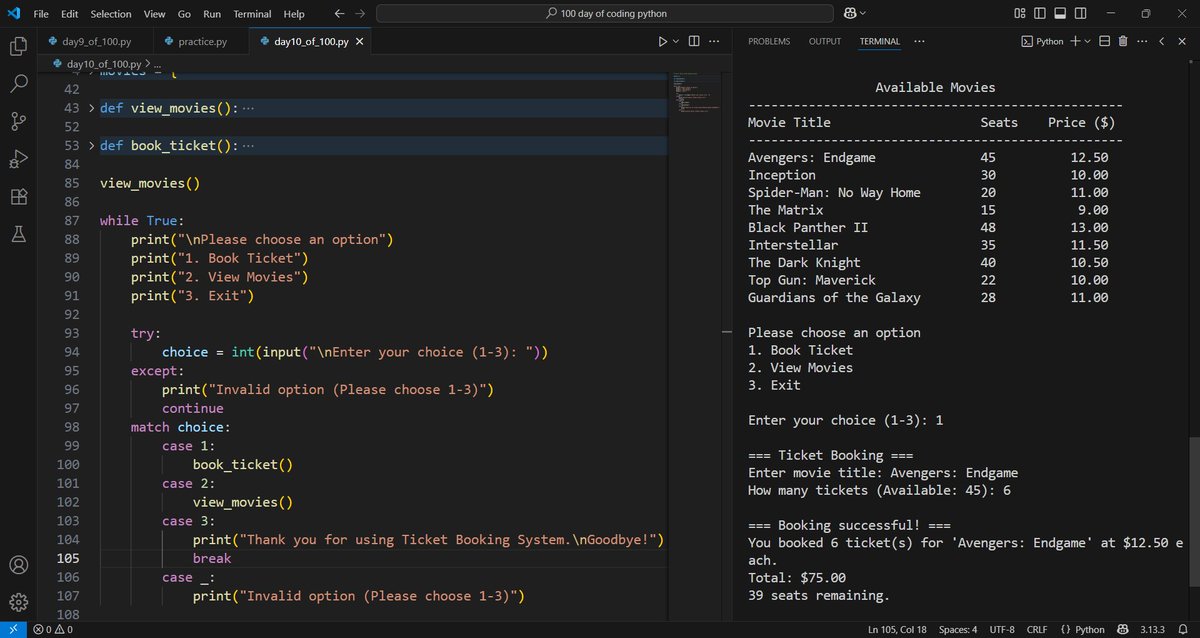Open the Extensions view

18,196
